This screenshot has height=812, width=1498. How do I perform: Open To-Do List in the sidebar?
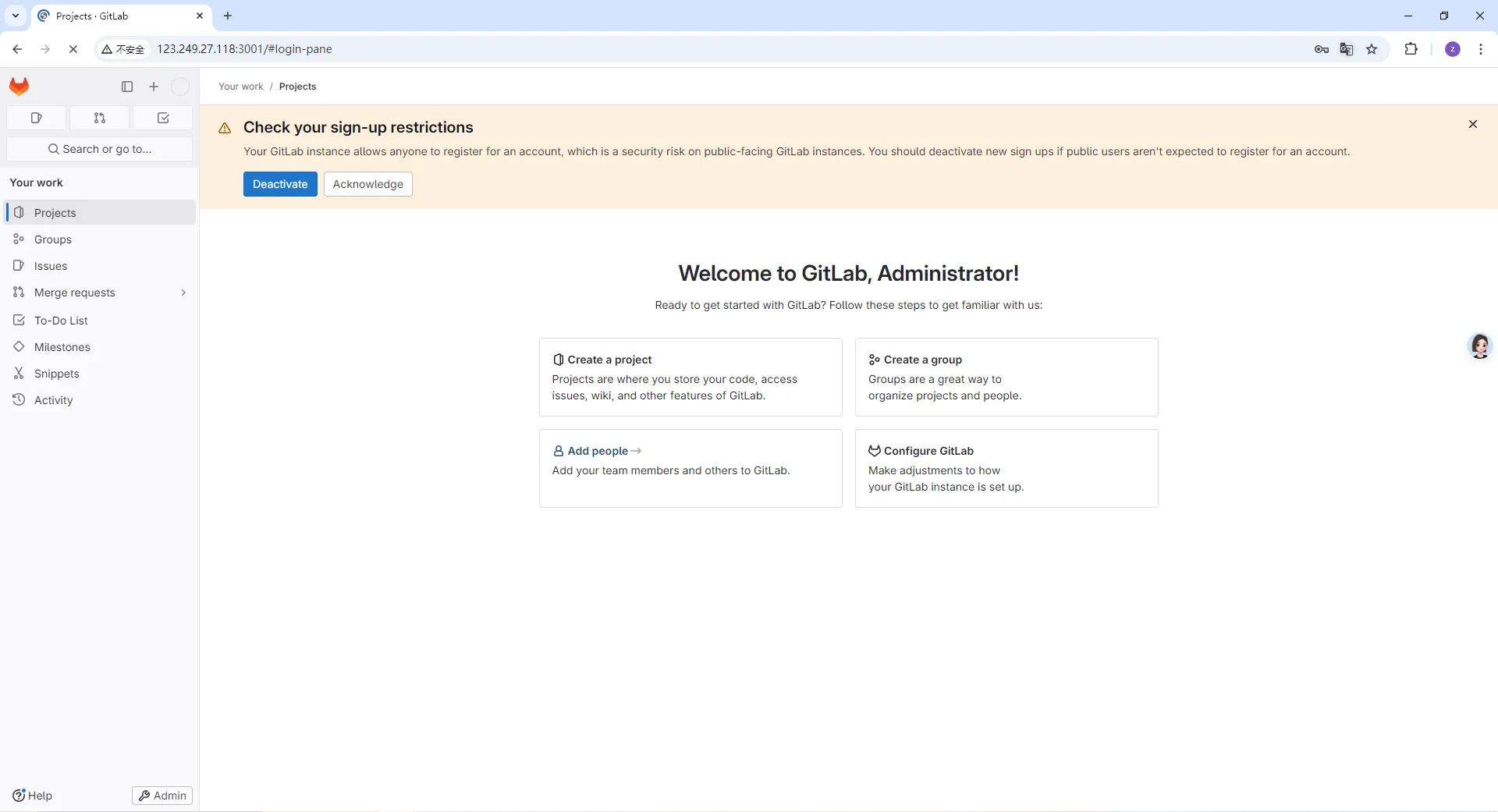[x=101, y=321]
